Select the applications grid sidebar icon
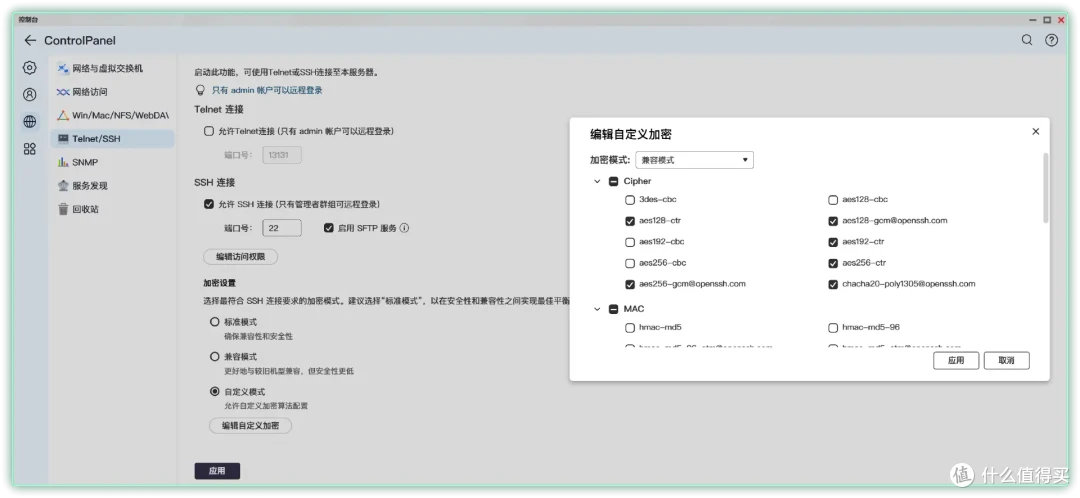The image size is (1080, 498). click(30, 149)
